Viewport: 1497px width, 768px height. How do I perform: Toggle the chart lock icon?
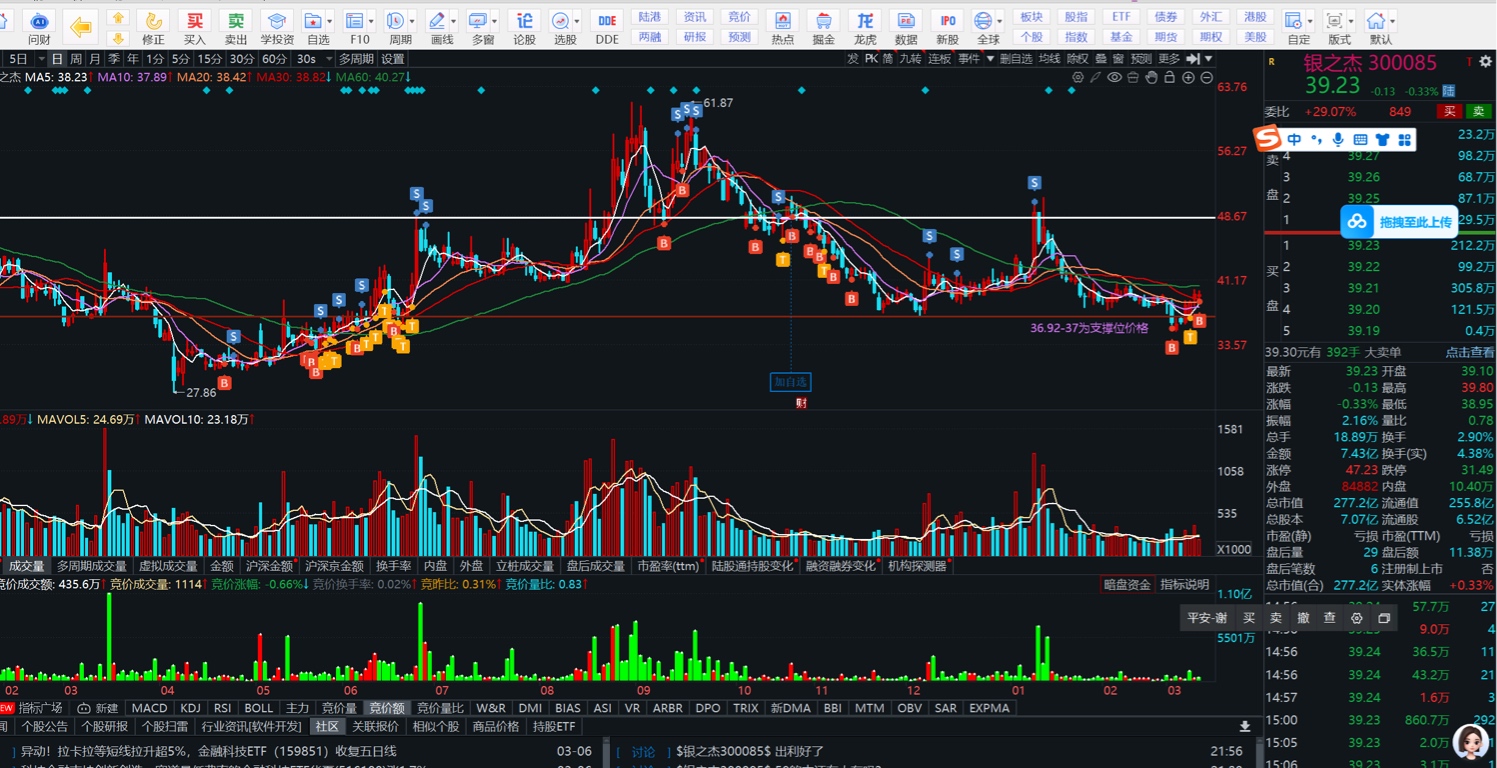point(1170,77)
